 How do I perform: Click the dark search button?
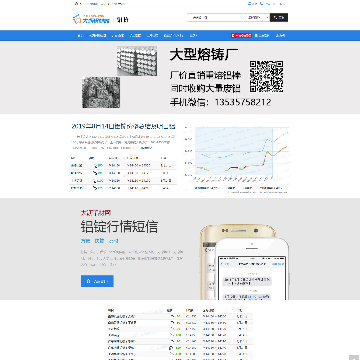click(x=279, y=18)
